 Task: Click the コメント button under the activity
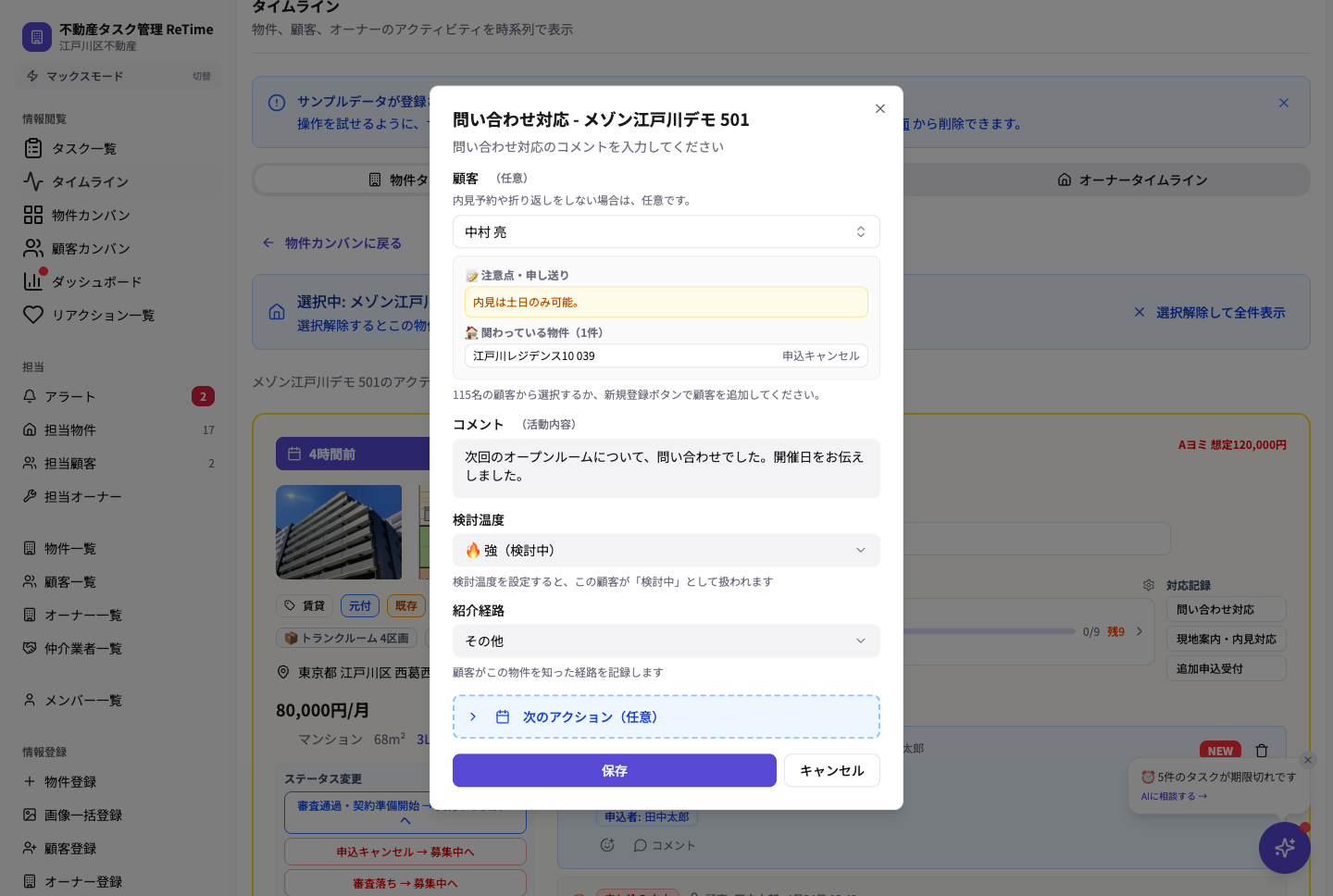[x=664, y=846]
